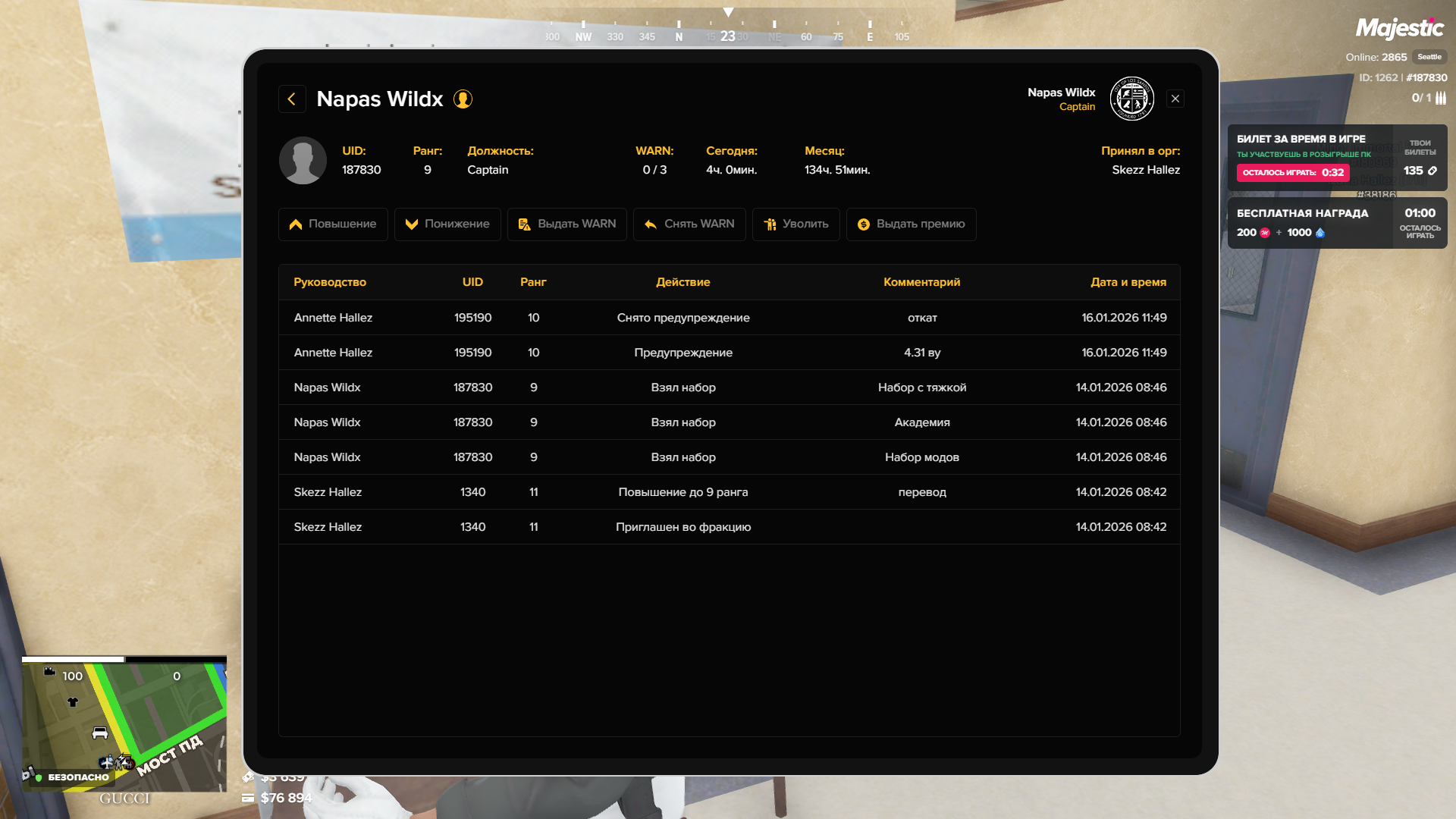
Task: Click the Действие column header
Action: click(682, 282)
